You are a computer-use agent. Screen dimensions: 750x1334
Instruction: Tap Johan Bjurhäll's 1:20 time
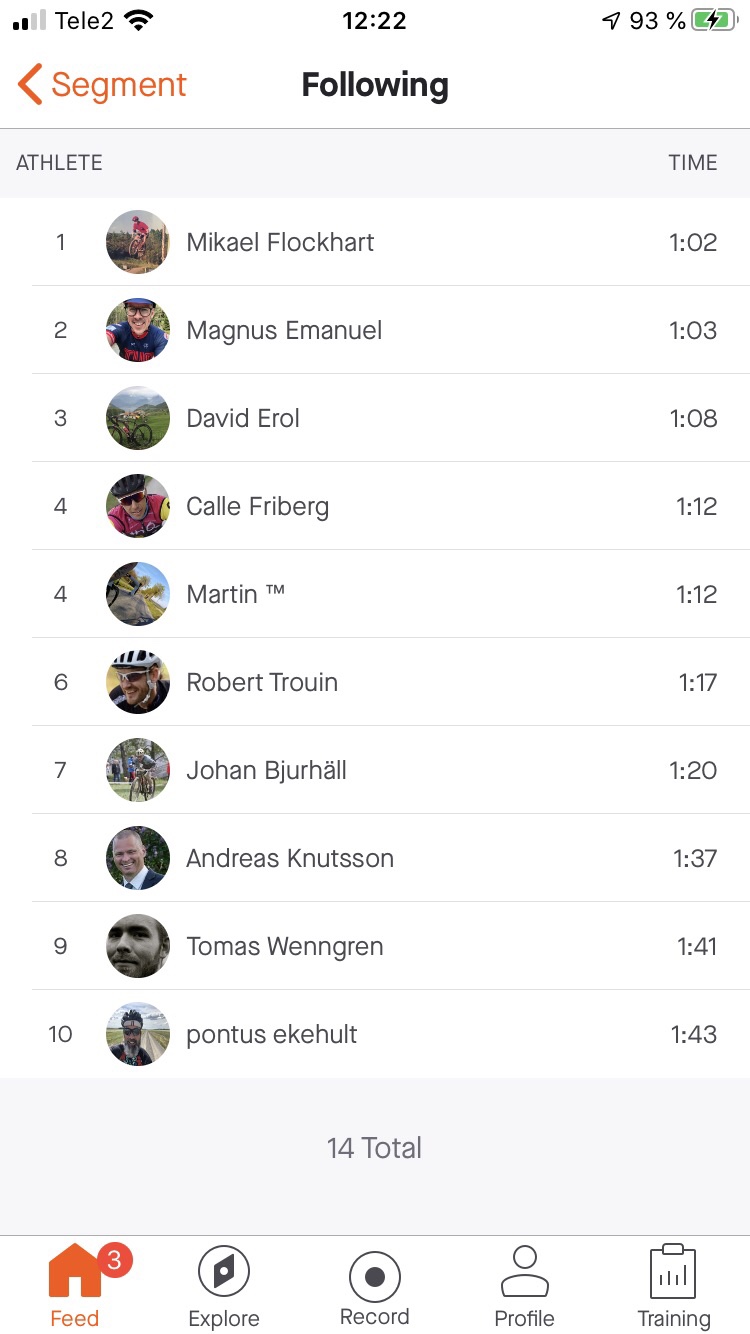coord(693,770)
